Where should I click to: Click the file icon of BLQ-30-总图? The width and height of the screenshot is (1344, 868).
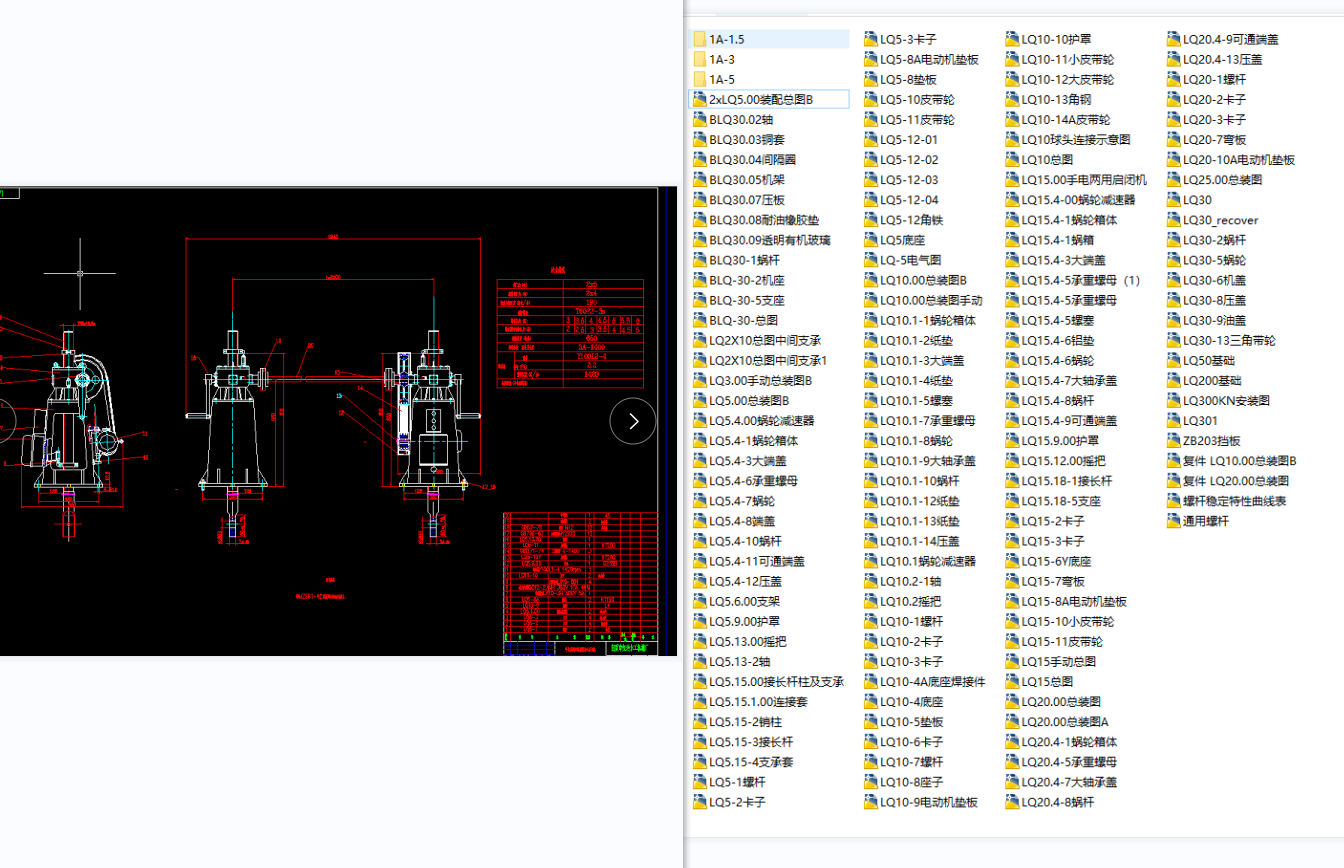click(x=699, y=320)
